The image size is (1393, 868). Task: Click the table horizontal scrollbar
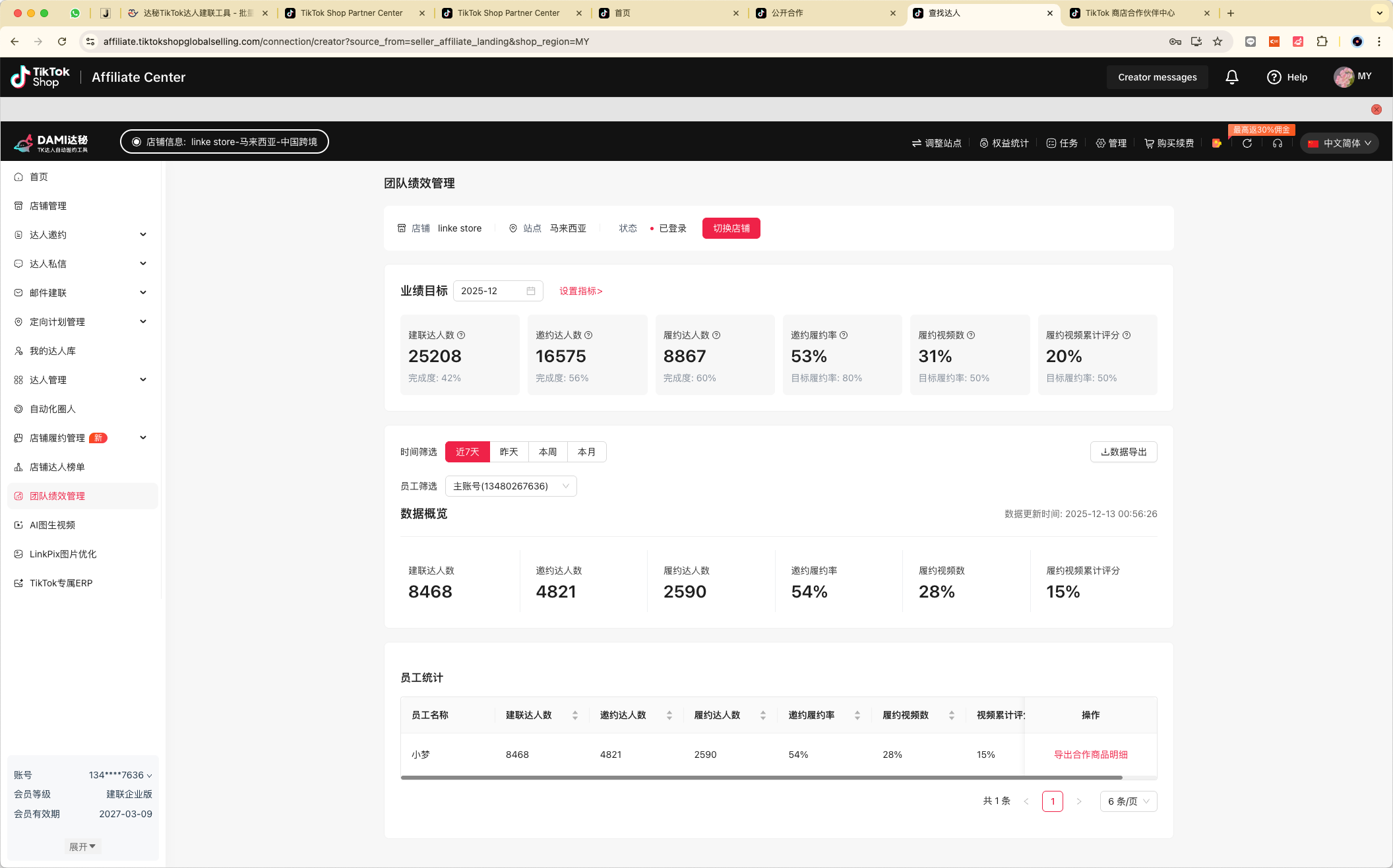point(761,778)
